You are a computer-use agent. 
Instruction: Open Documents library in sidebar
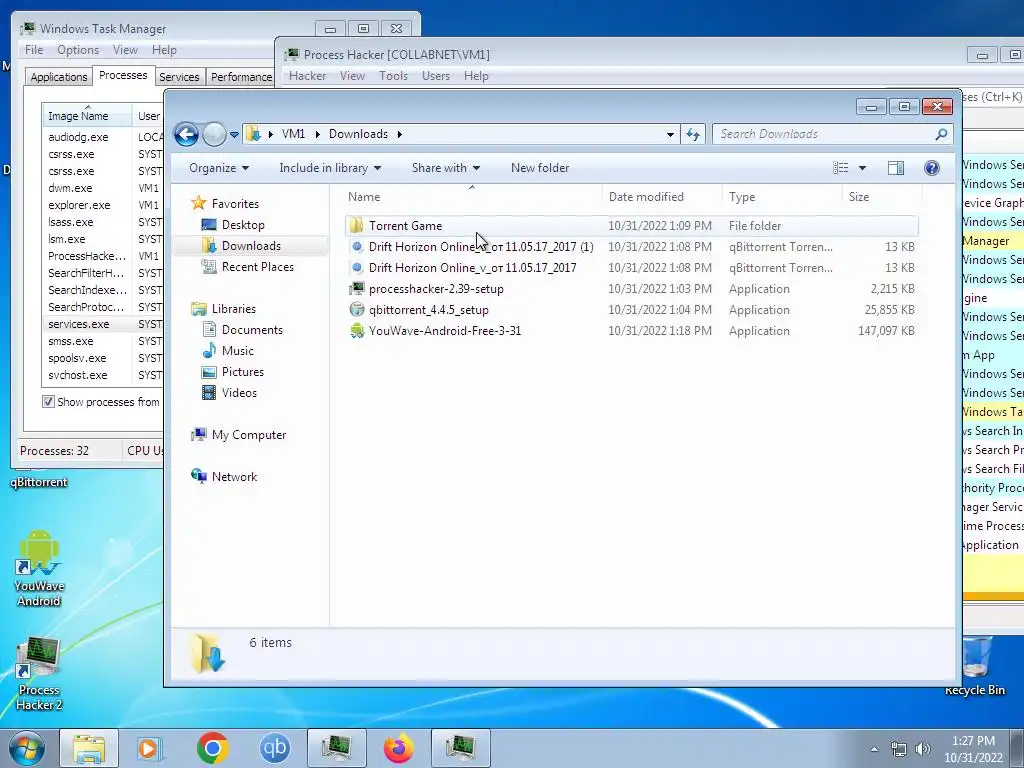tap(251, 330)
